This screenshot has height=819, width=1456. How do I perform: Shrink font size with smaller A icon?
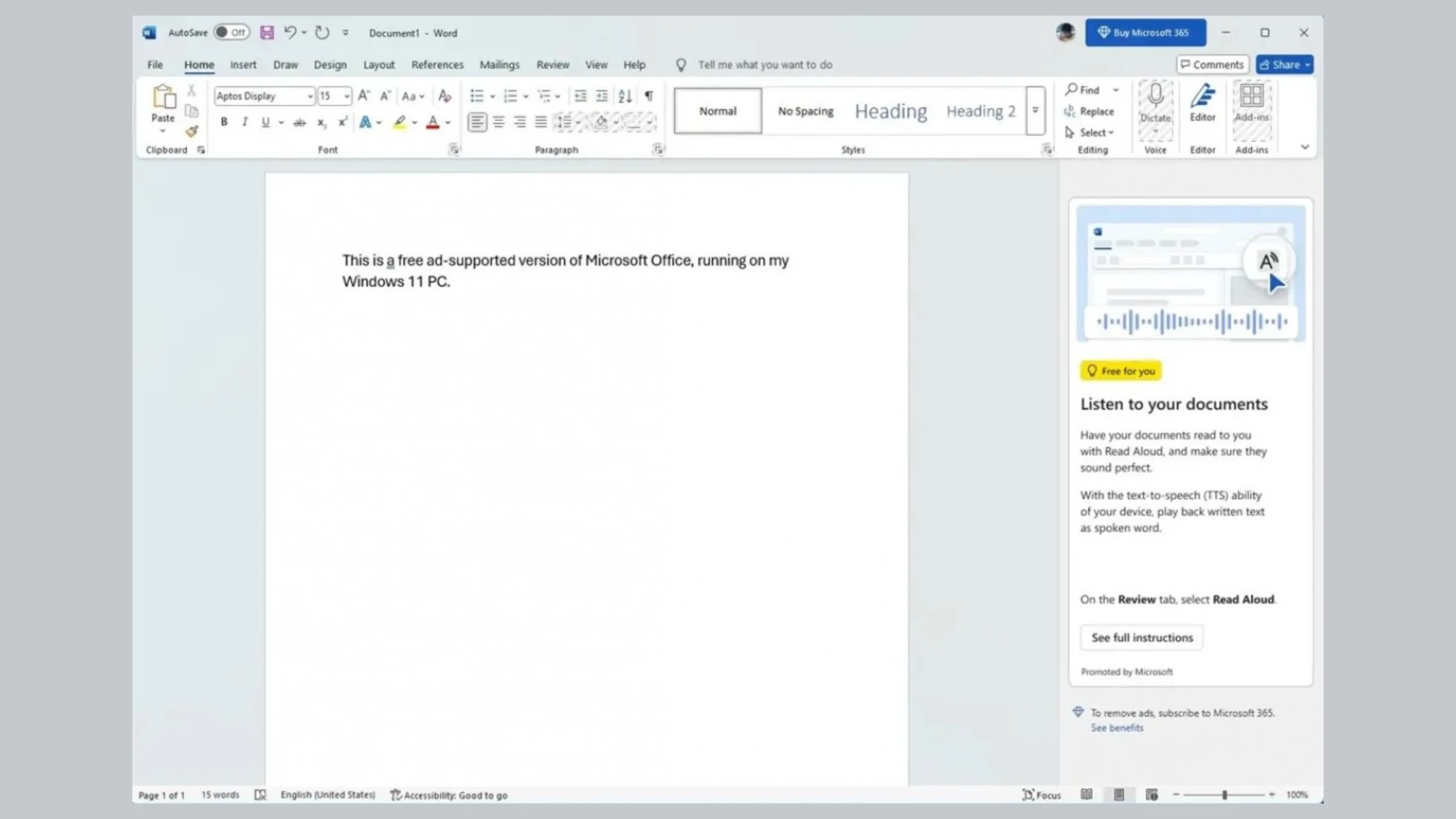click(x=385, y=96)
